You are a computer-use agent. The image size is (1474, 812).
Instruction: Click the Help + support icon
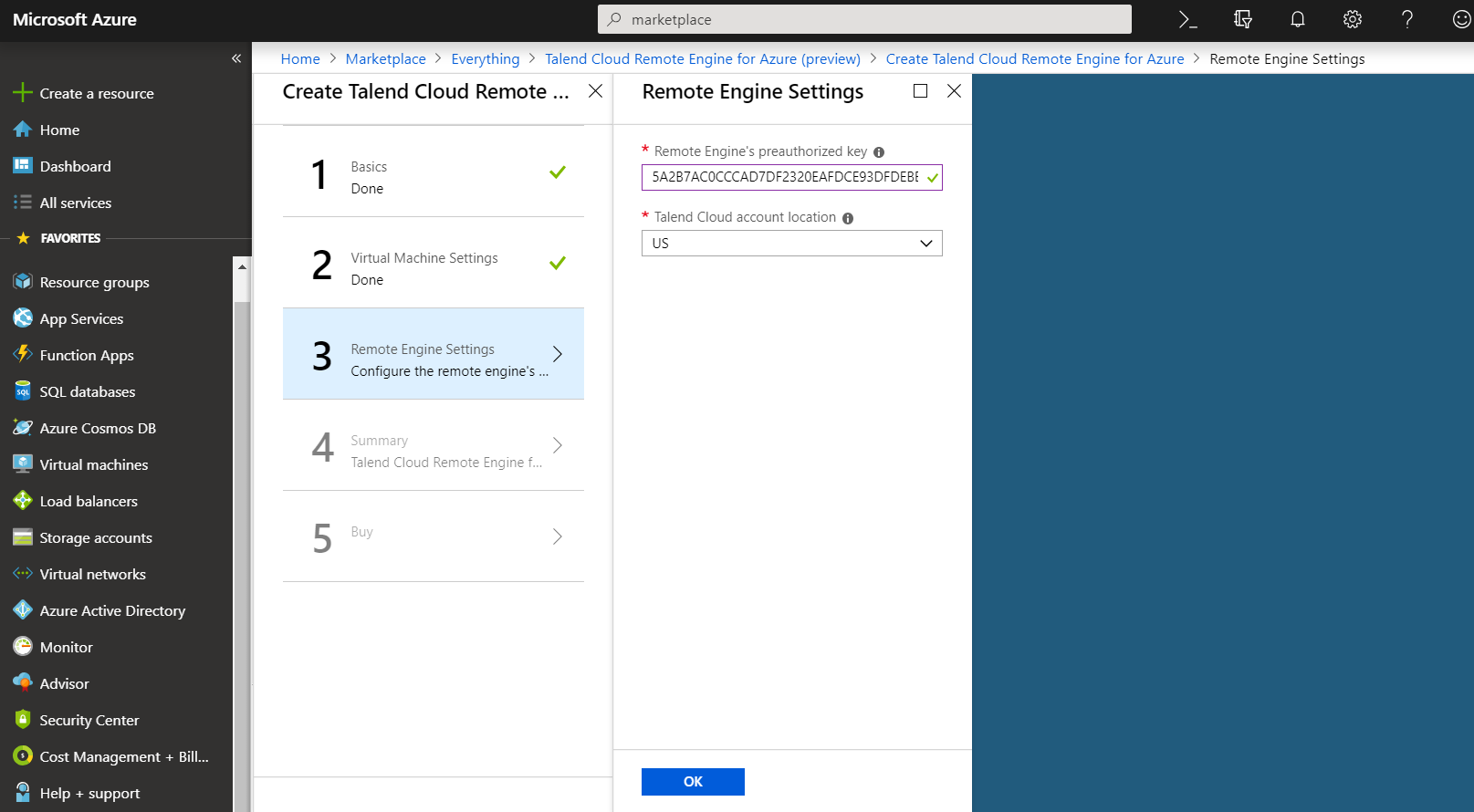click(23, 793)
